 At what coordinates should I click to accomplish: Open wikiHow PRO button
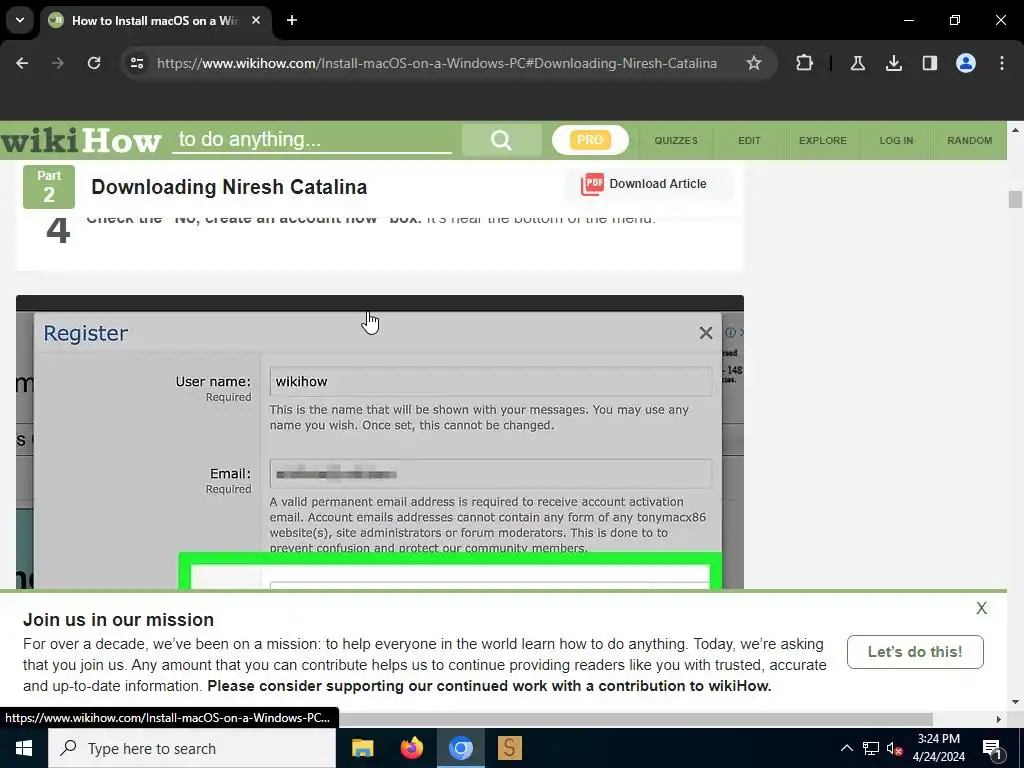coord(590,140)
